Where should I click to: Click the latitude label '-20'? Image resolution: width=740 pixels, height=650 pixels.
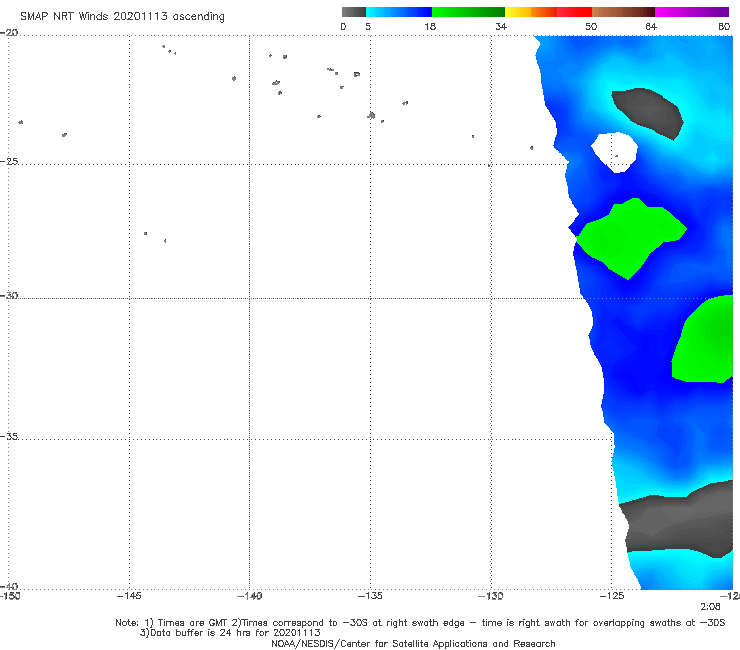point(9,32)
